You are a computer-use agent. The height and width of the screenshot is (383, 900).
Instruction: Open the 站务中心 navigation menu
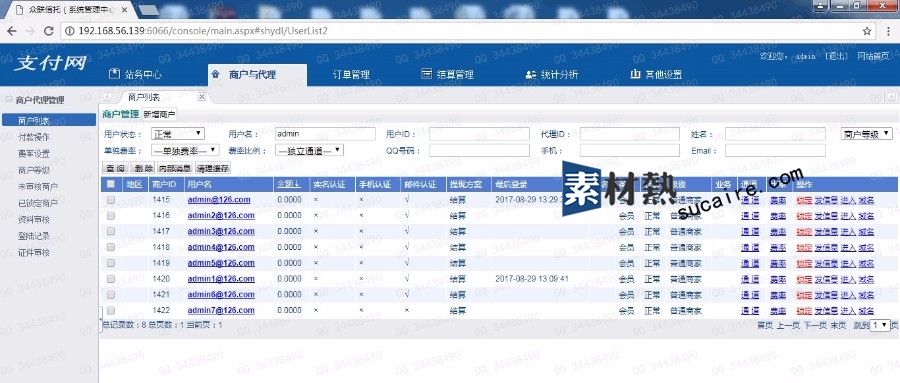coord(135,74)
